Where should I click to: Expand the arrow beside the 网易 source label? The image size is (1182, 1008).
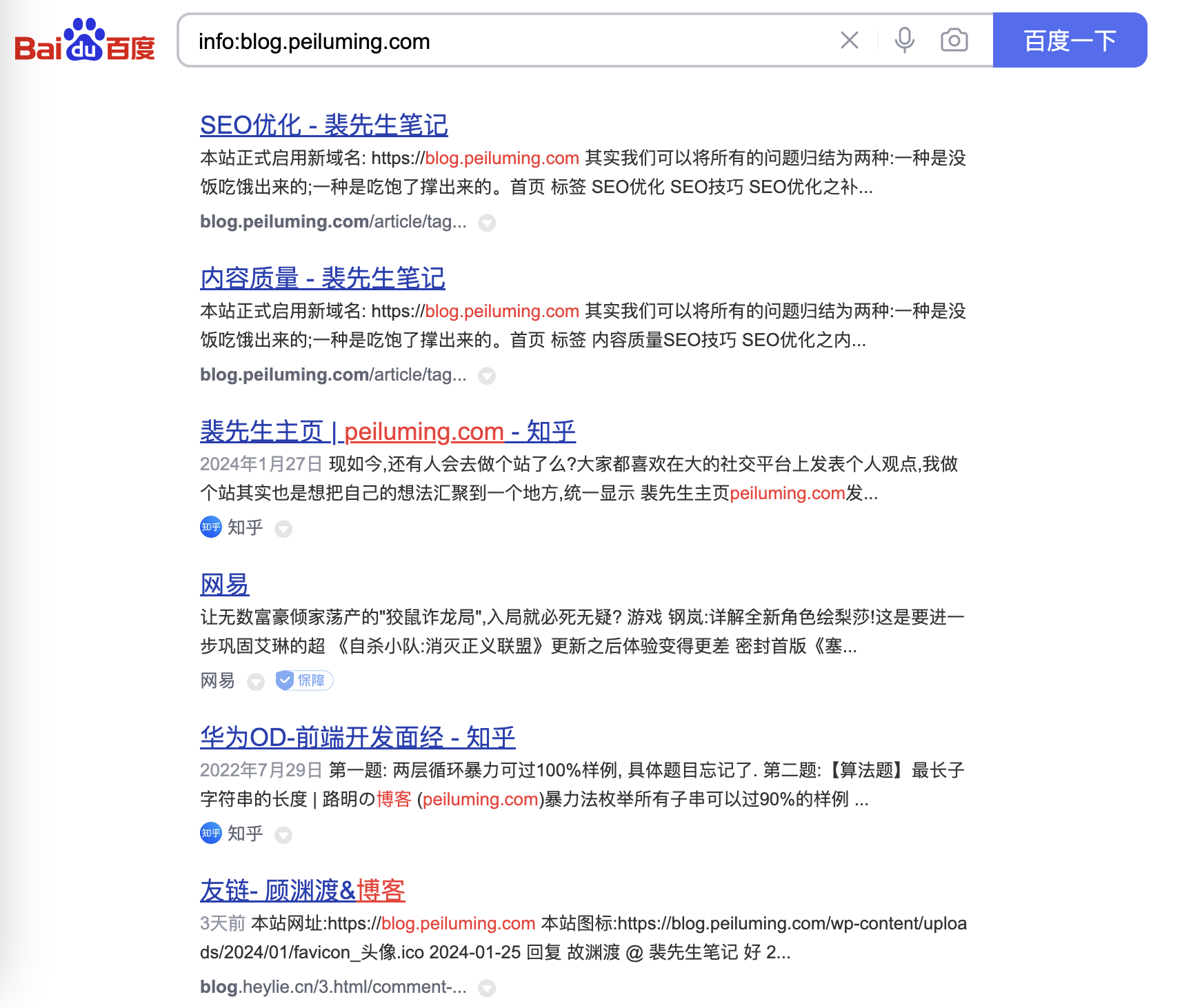pyautogui.click(x=255, y=681)
